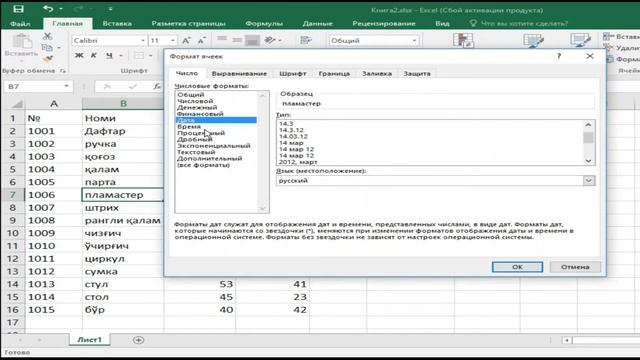Save the workbook from the quick access toolbar
This screenshot has width=640, height=360.
click(18, 9)
